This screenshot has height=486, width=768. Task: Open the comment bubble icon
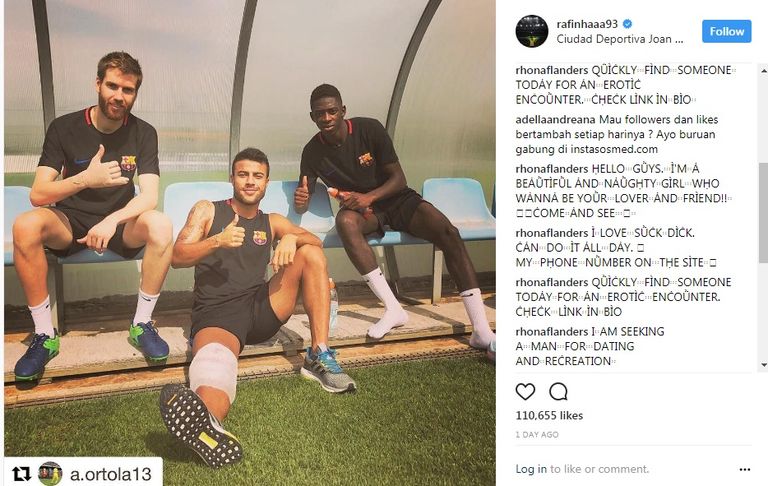tap(558, 391)
